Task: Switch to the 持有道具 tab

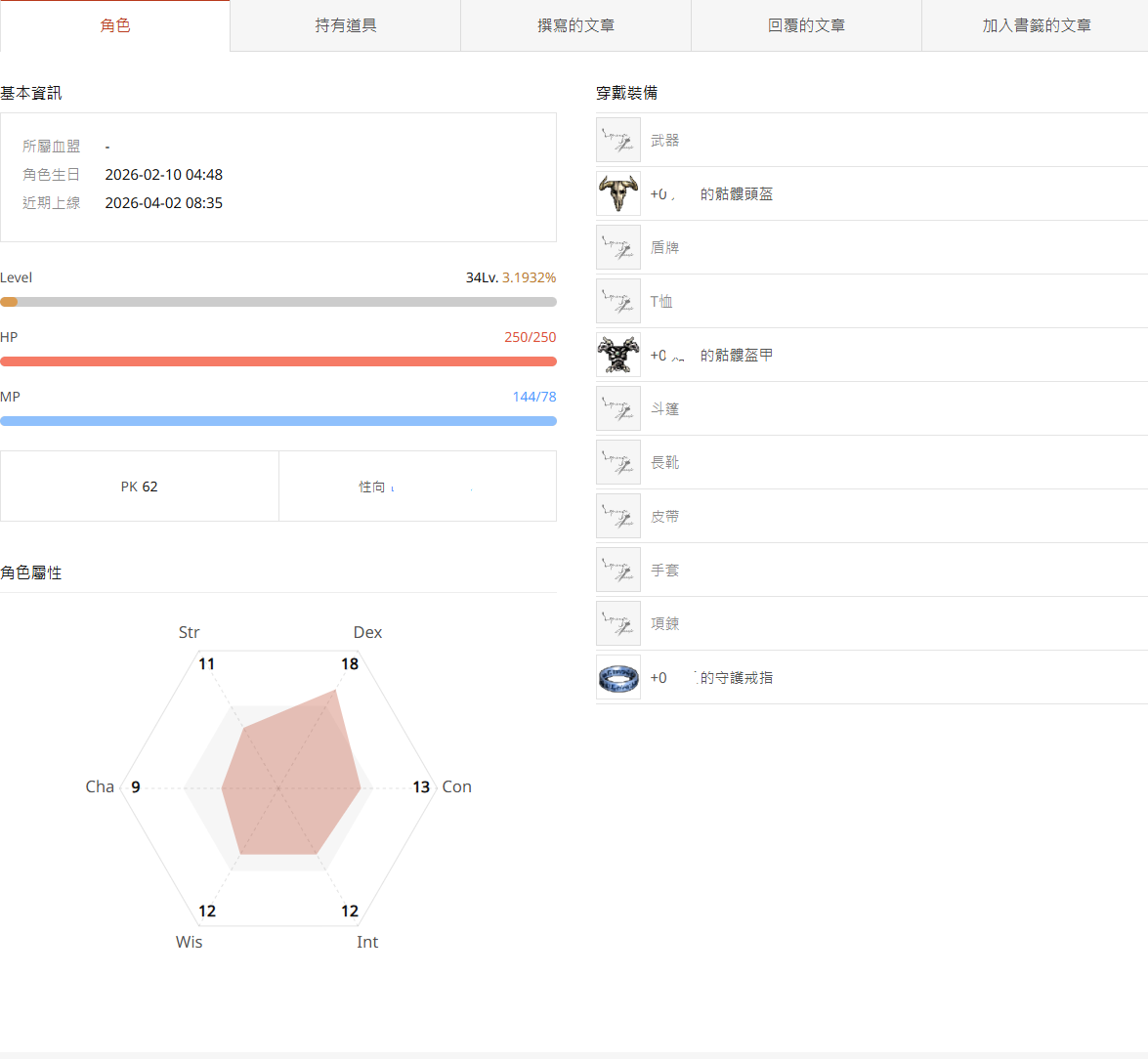Action: [x=346, y=25]
